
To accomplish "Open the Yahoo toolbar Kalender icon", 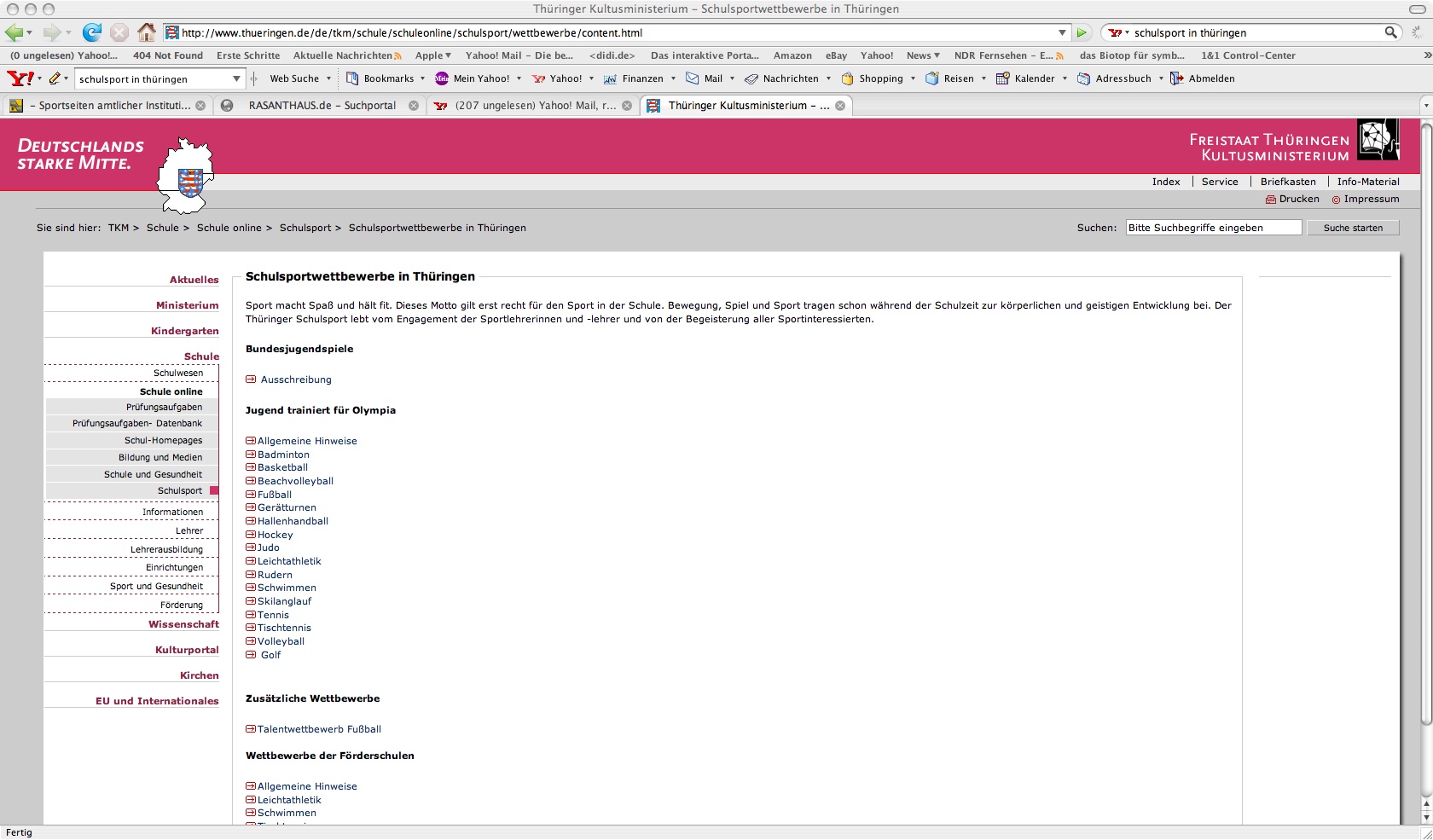I will pyautogui.click(x=1003, y=78).
